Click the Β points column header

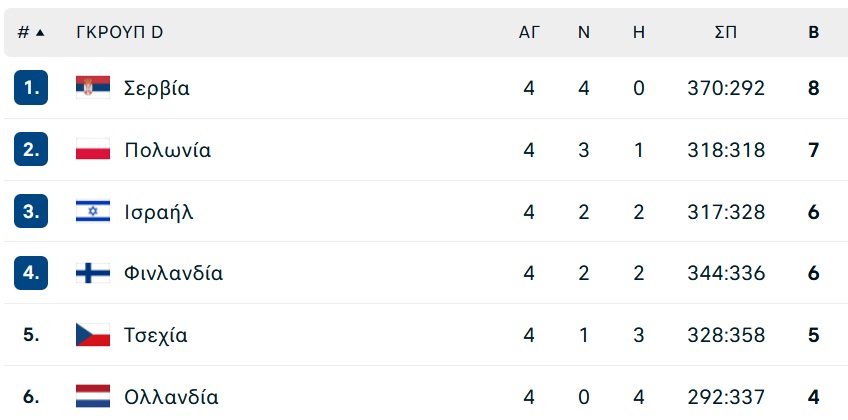pyautogui.click(x=813, y=33)
